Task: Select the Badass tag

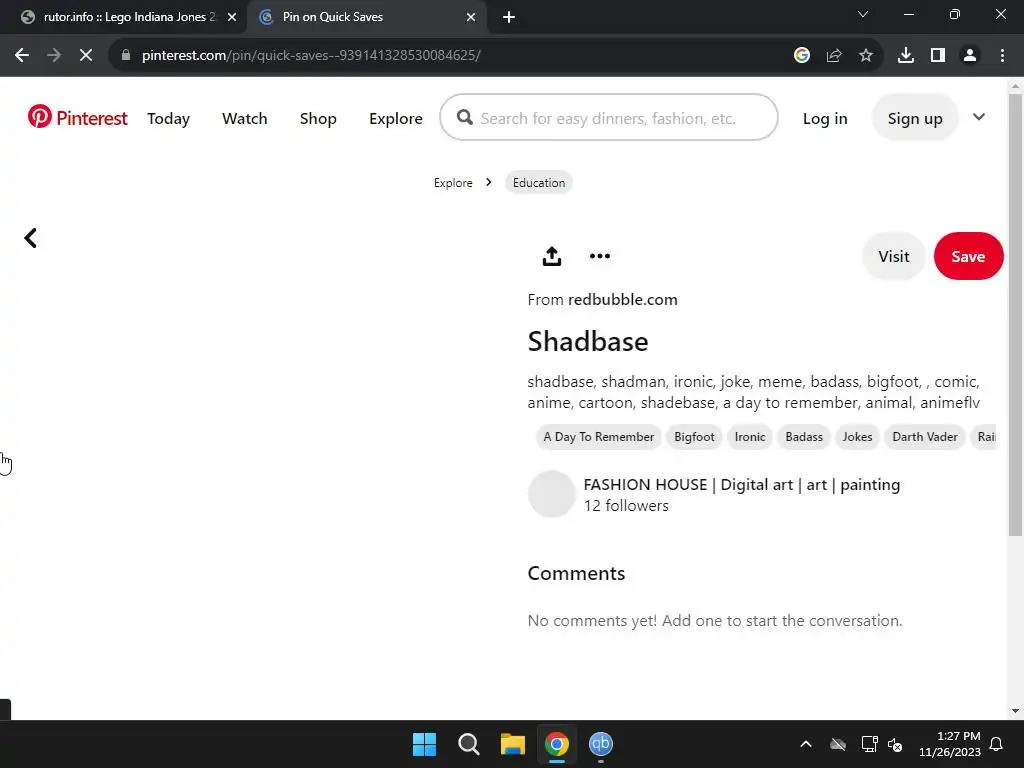Action: (804, 437)
